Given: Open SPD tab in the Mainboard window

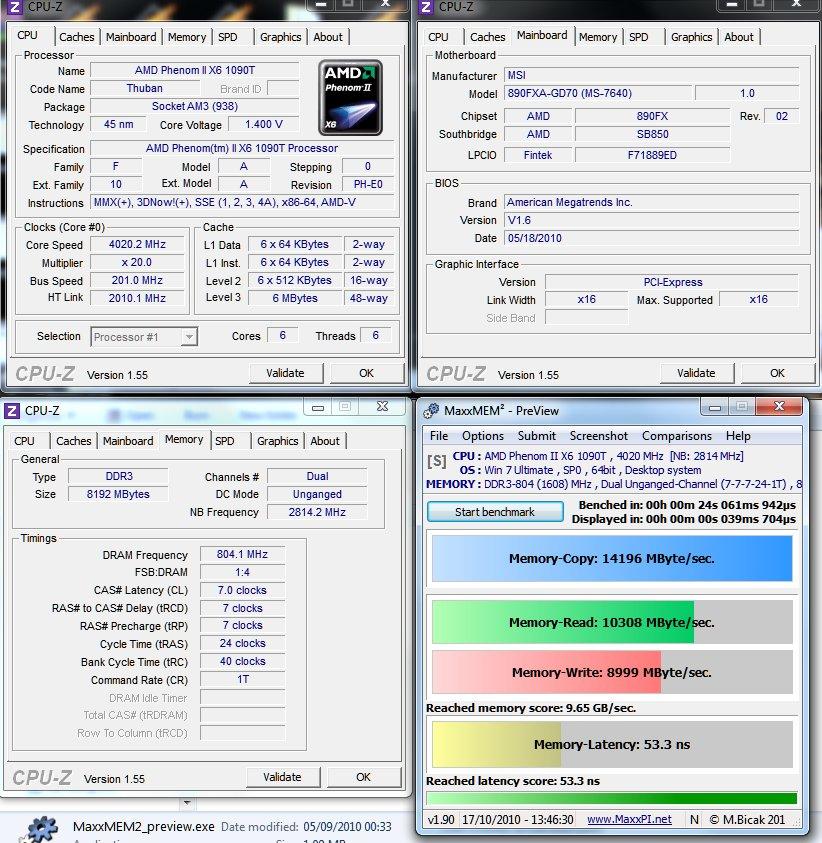Looking at the screenshot, I should click(639, 37).
